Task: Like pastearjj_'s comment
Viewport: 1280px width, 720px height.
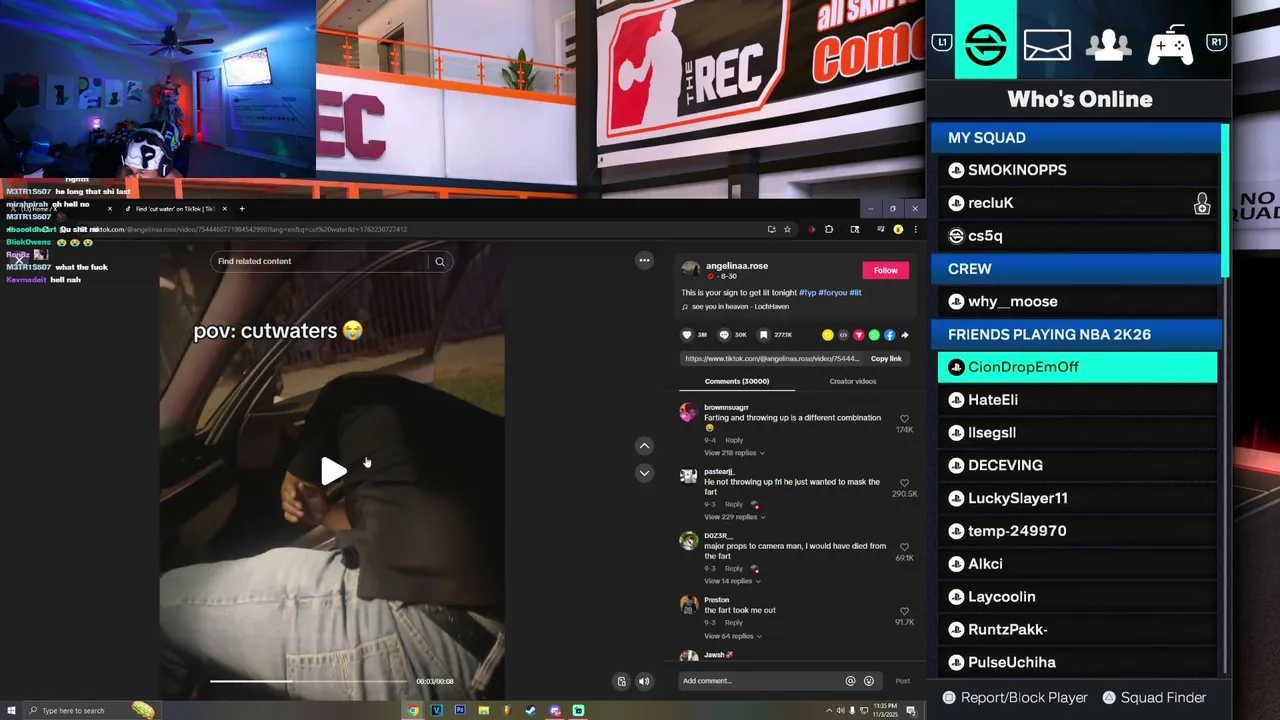Action: point(904,483)
